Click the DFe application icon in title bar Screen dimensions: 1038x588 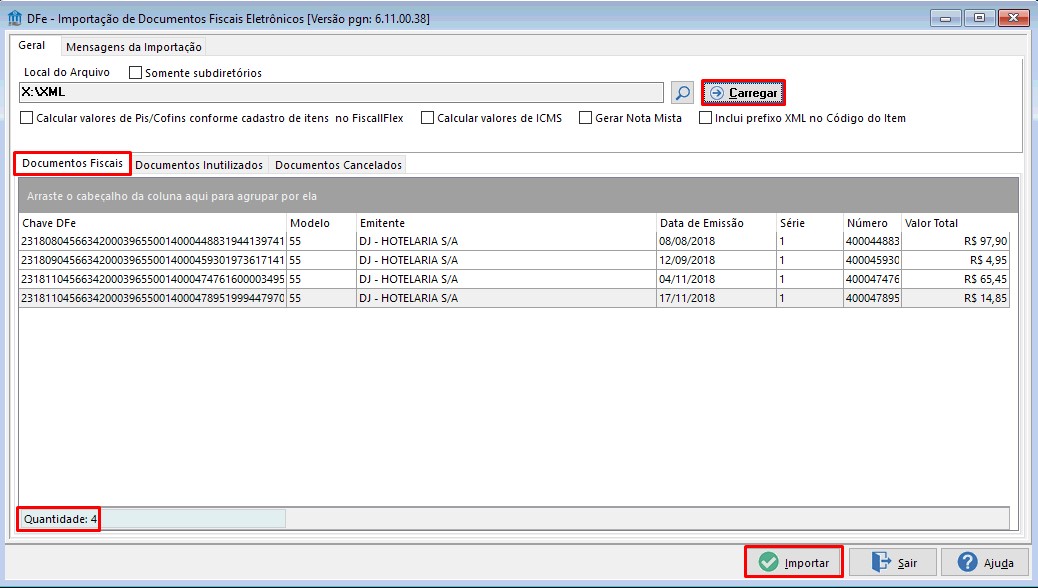coord(15,18)
